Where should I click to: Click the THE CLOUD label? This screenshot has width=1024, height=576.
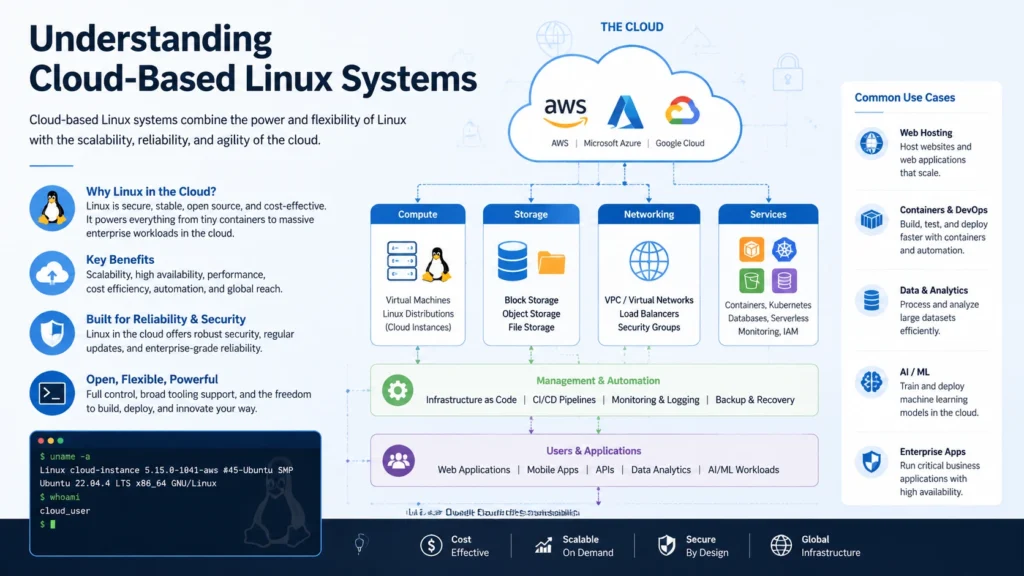click(632, 27)
